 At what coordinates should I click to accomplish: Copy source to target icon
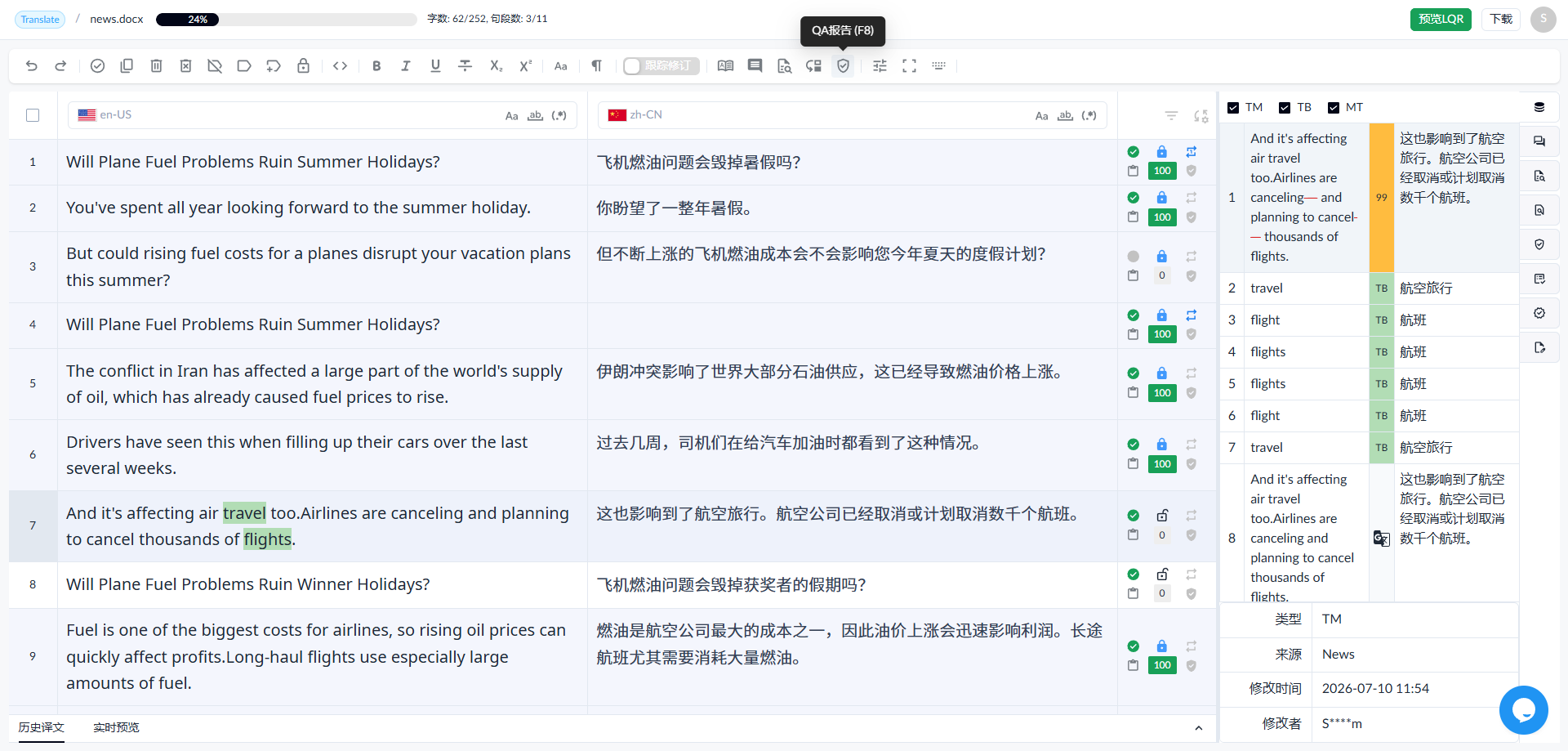(x=127, y=66)
